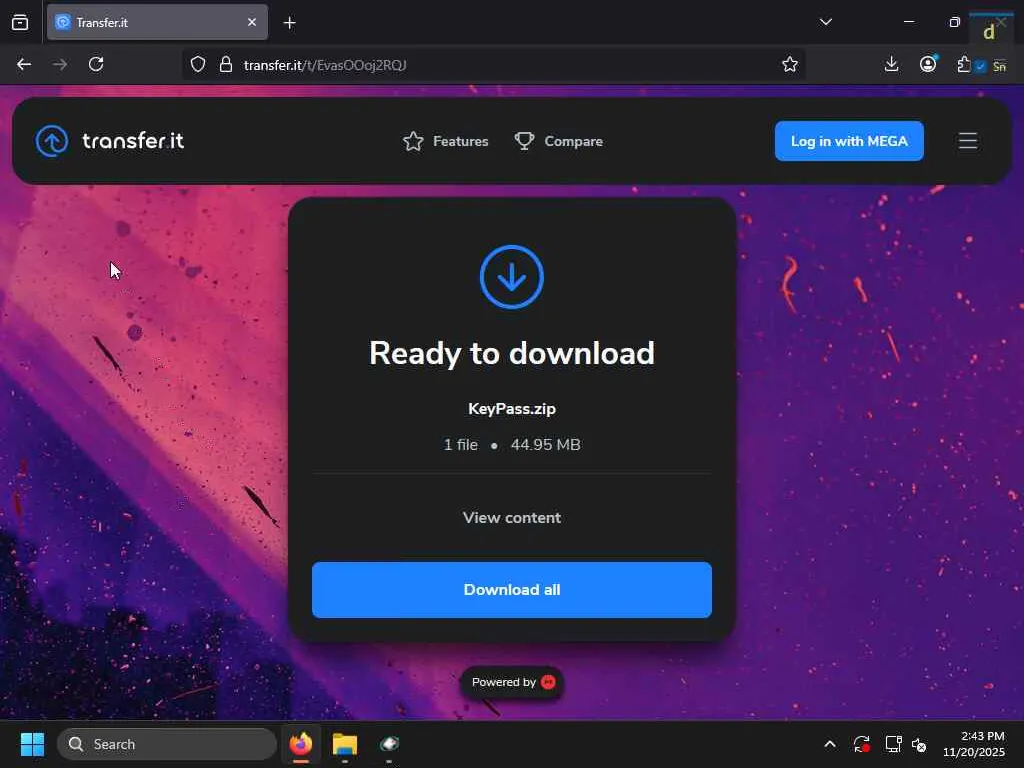
Task: Open the list all tabs dropdown
Action: coord(825,22)
